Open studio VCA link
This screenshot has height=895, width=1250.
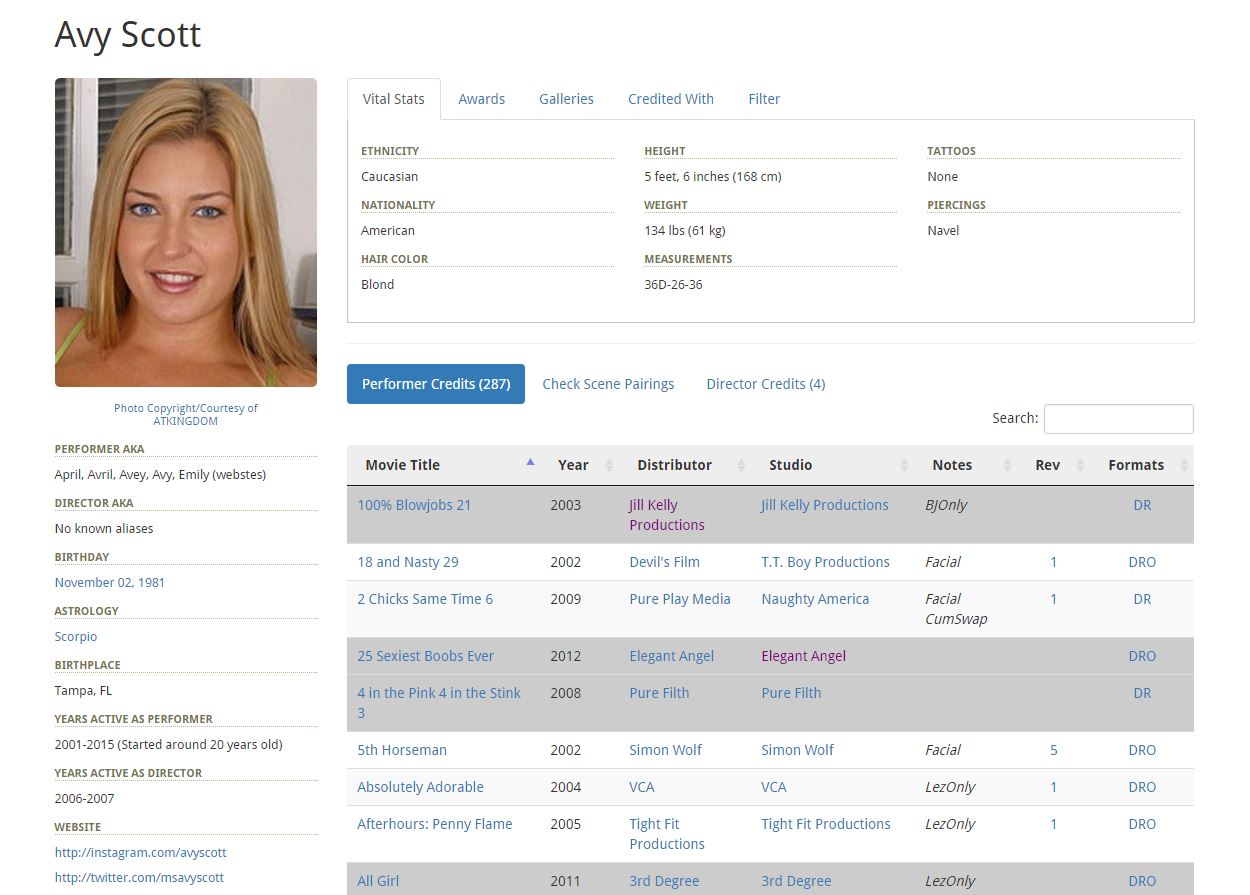point(774,787)
